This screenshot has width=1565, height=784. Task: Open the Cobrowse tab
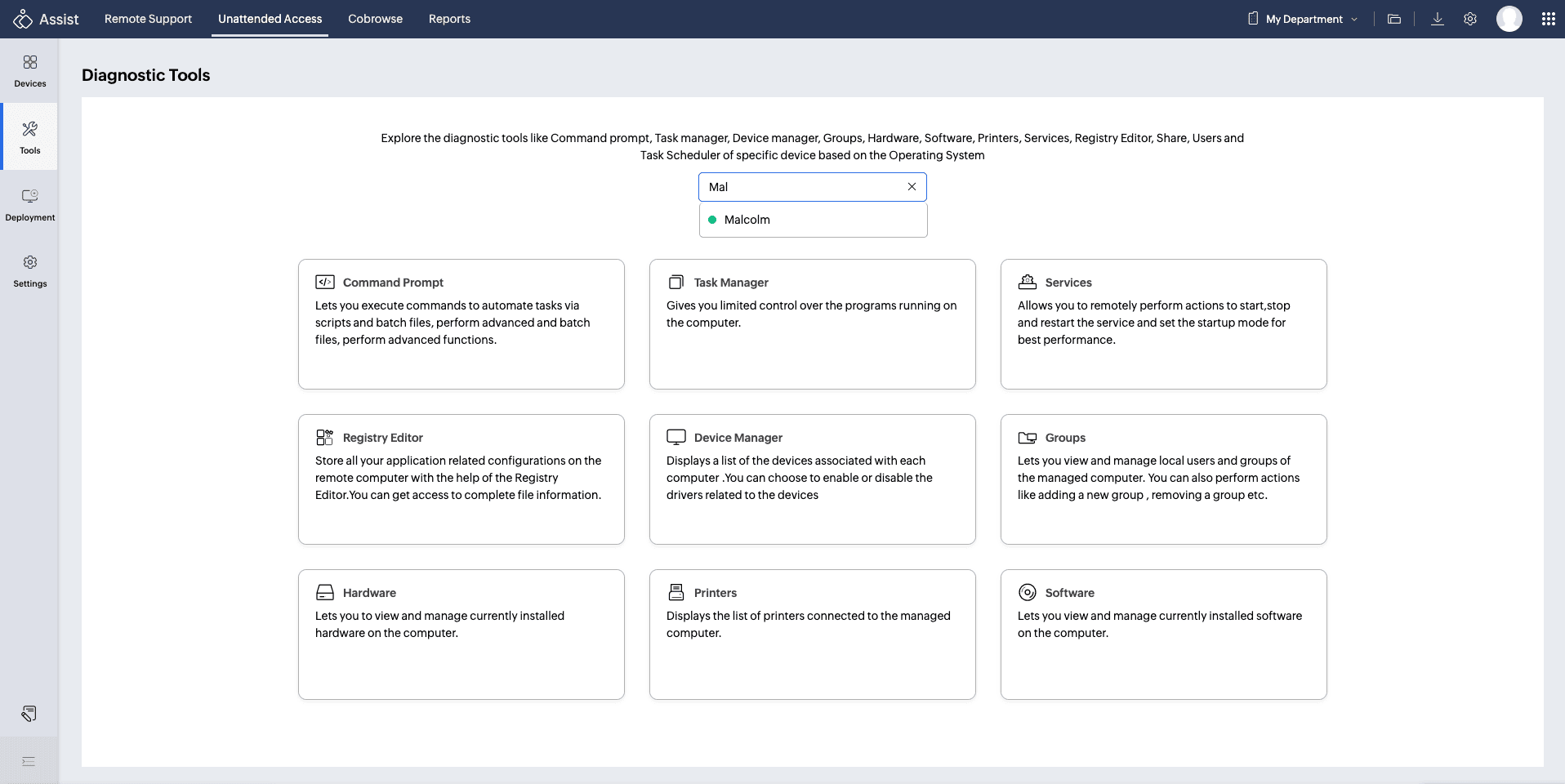point(375,19)
